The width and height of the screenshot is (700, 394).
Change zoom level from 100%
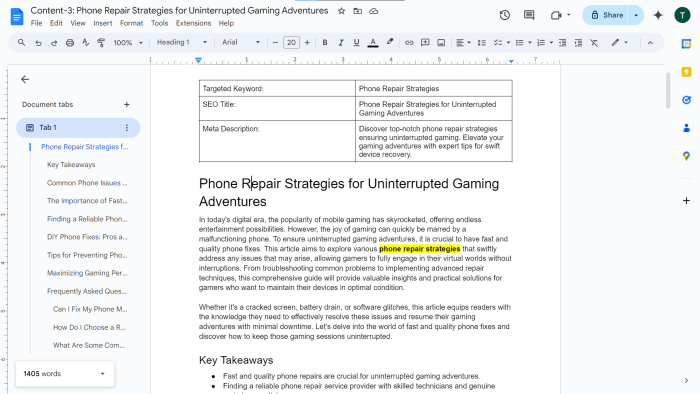click(128, 42)
